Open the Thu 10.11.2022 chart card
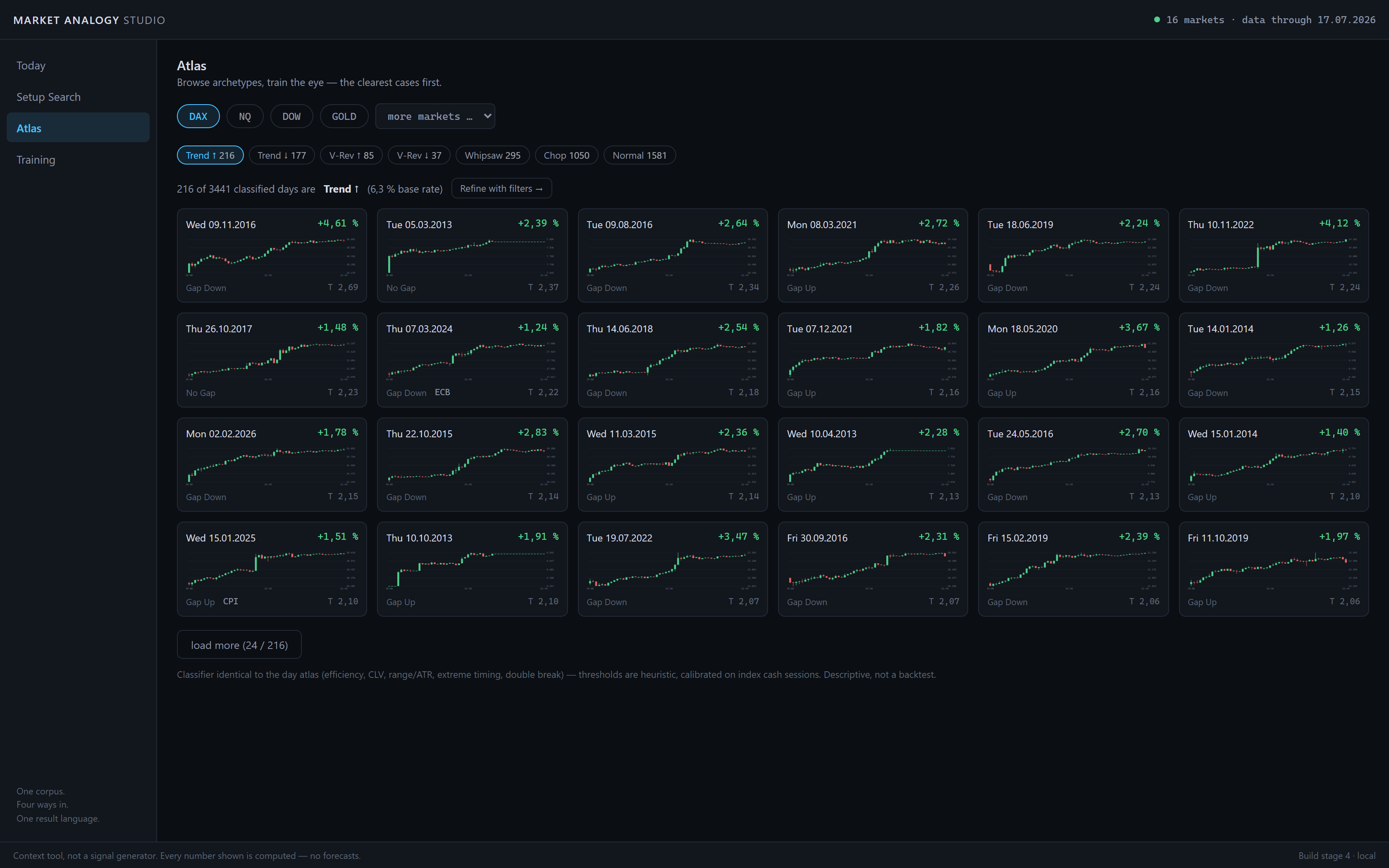The width and height of the screenshot is (1389, 868). coord(1274,255)
